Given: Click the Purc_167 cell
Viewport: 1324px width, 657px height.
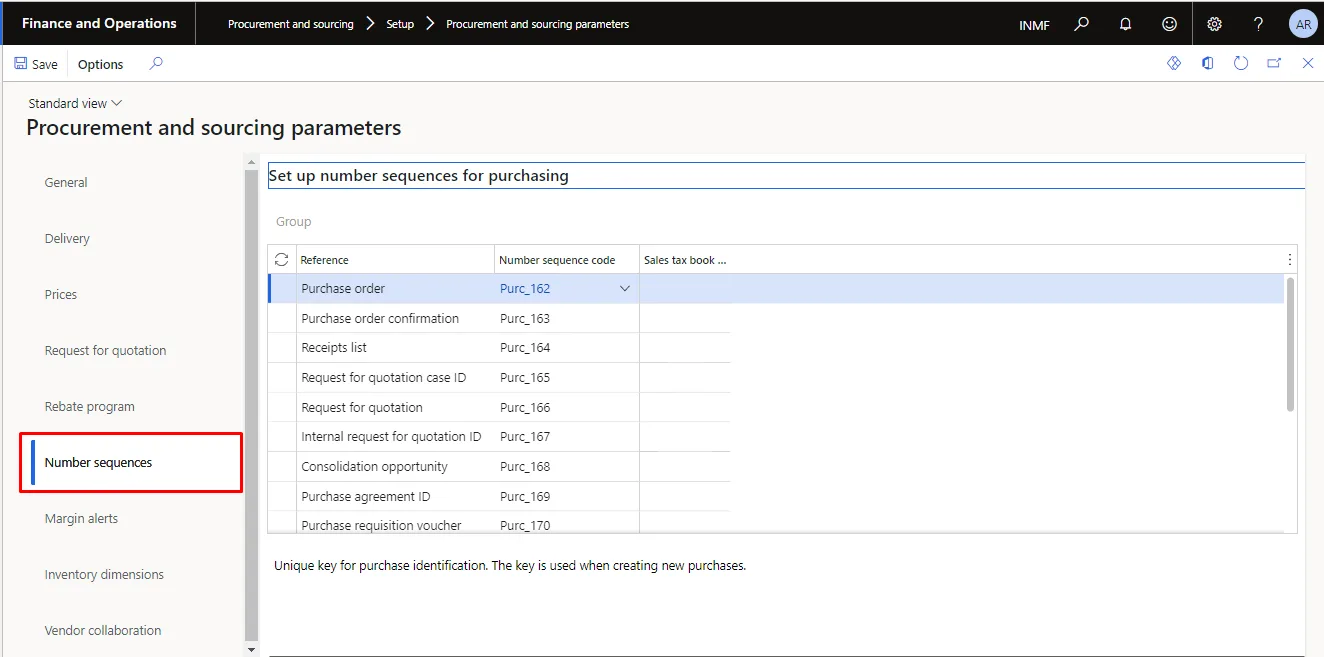Looking at the screenshot, I should point(567,436).
